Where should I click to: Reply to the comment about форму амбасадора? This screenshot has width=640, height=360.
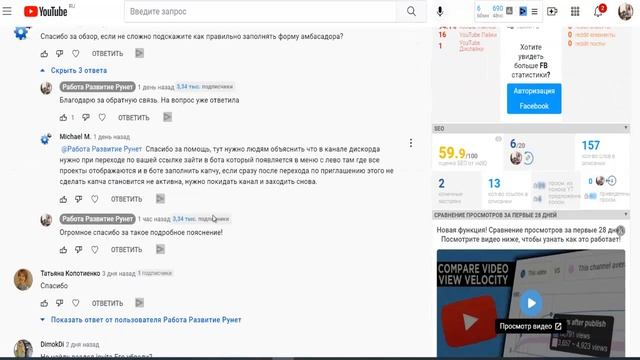click(x=107, y=53)
